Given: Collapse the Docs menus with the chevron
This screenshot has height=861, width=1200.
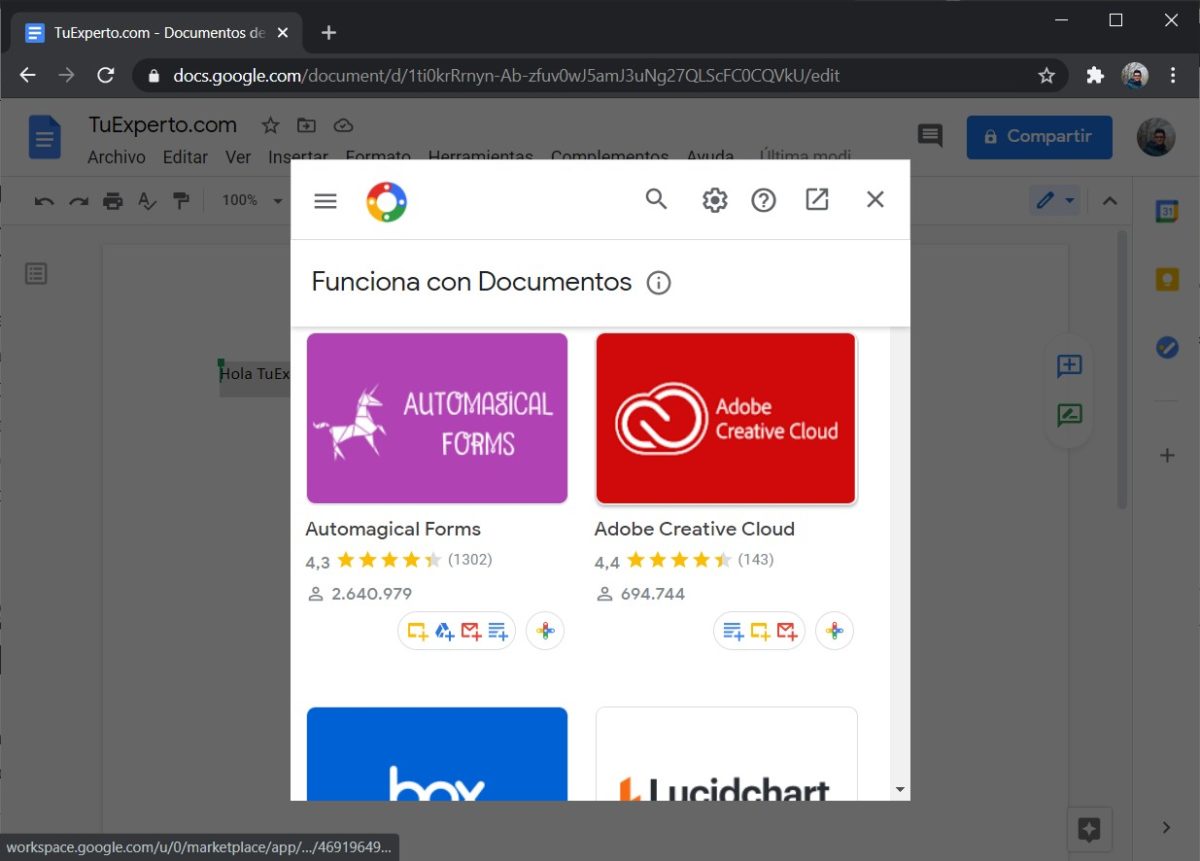Looking at the screenshot, I should 1109,201.
